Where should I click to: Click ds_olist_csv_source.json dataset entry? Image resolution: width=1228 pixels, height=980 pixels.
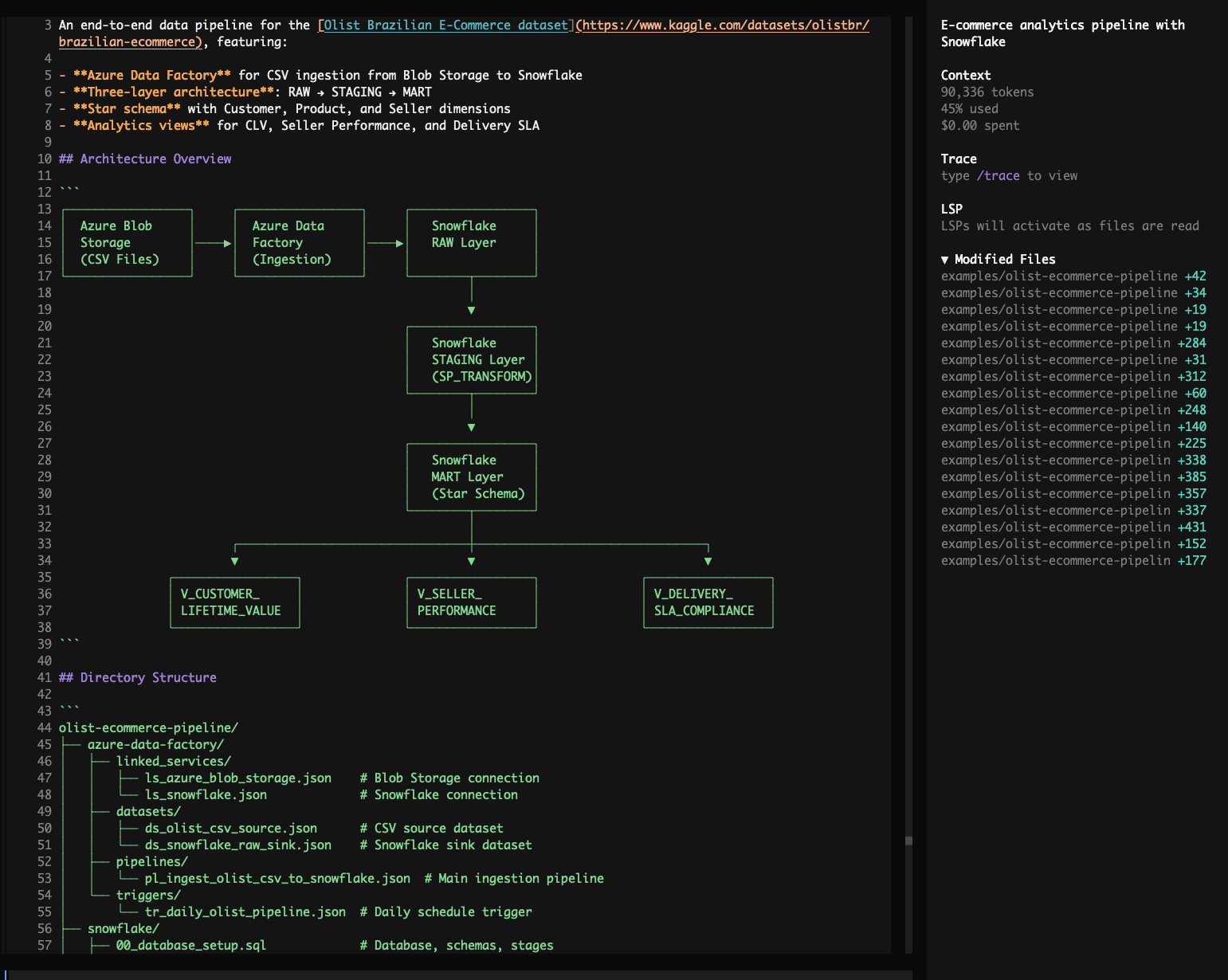pyautogui.click(x=230, y=828)
